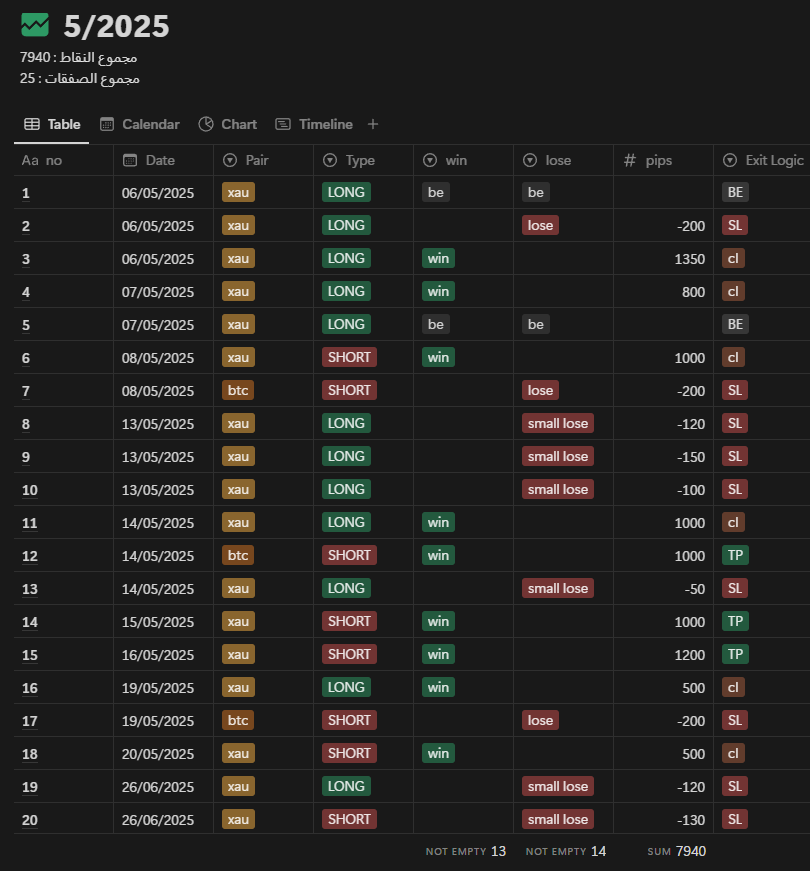Click the select icon in Pair header

(x=230, y=160)
